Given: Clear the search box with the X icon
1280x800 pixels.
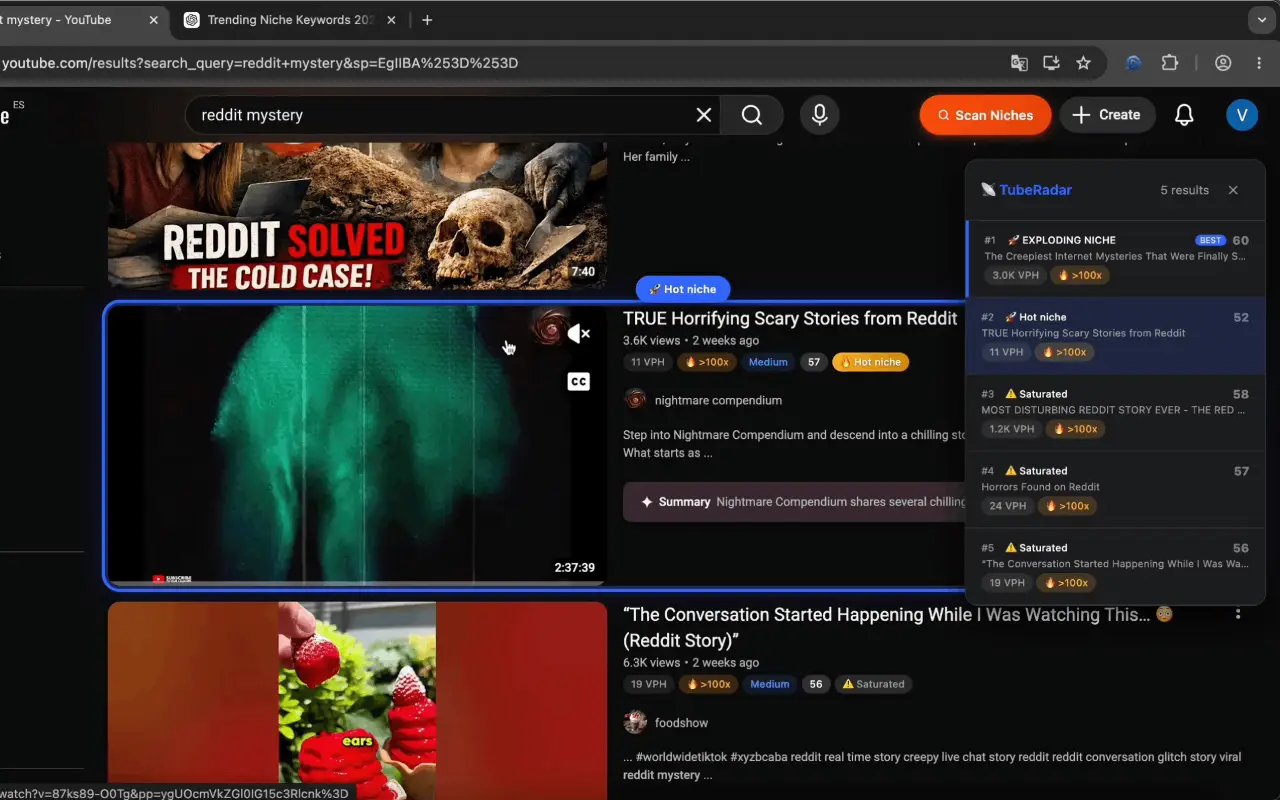Looking at the screenshot, I should click(704, 115).
